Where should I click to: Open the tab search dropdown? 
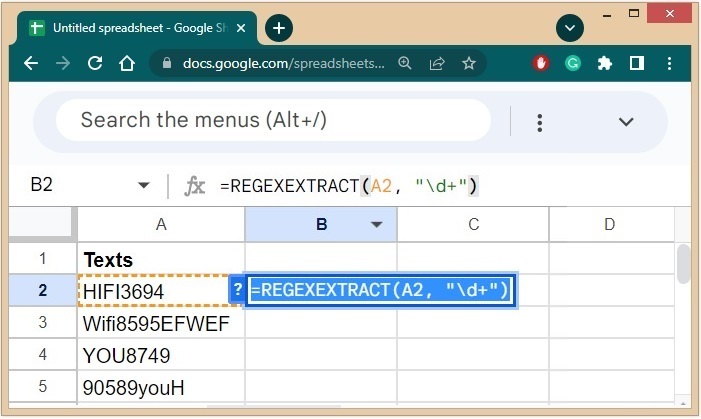[570, 28]
